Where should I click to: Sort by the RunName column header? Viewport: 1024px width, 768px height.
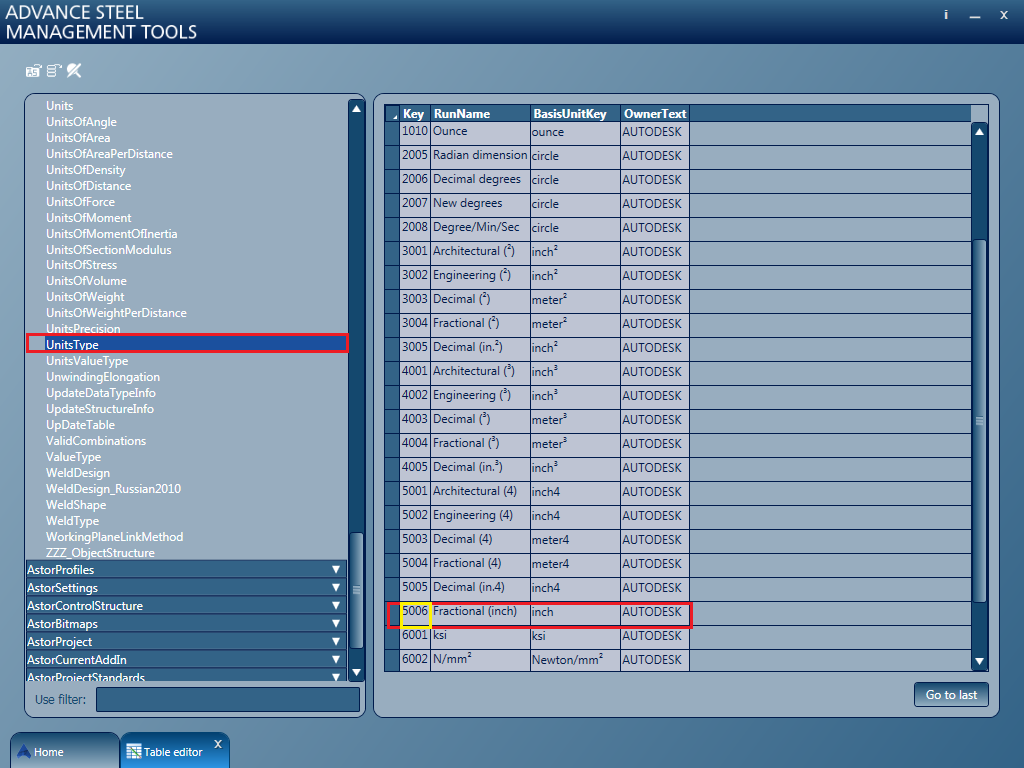[x=480, y=114]
